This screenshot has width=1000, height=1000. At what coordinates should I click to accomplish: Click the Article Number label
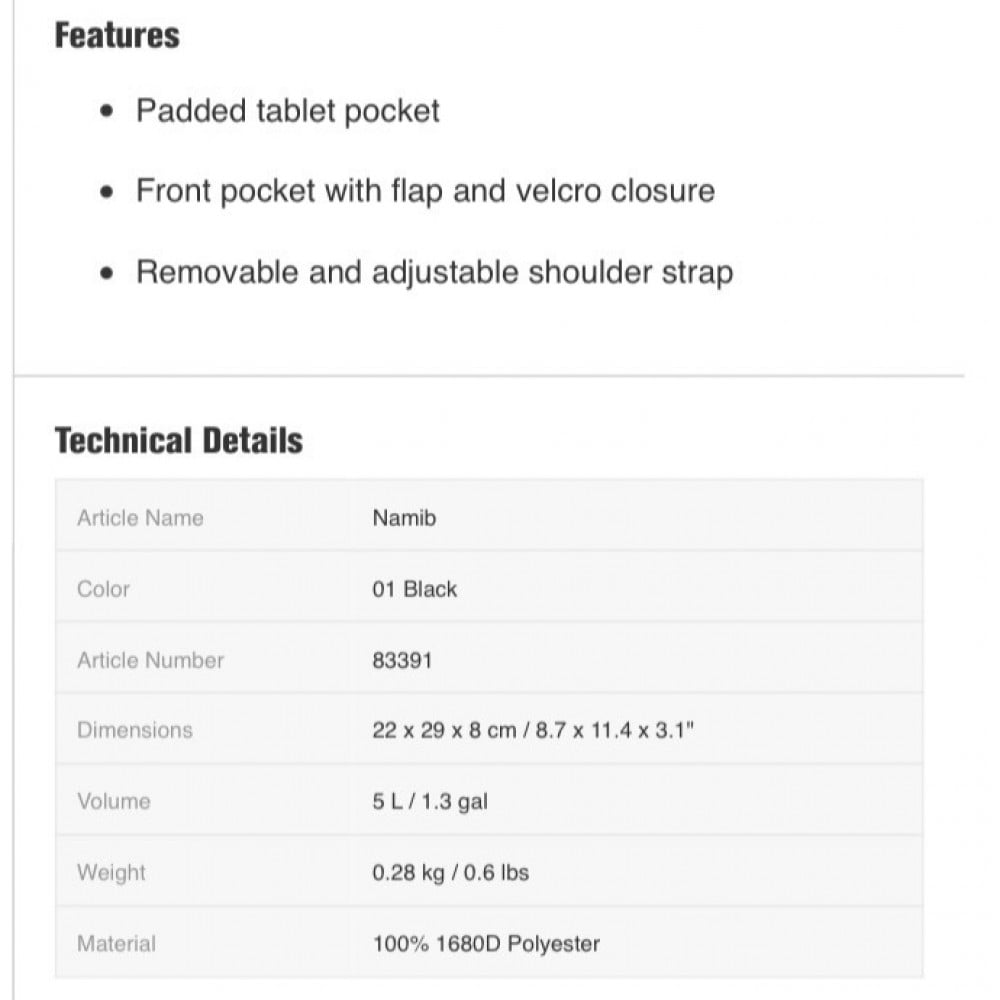click(150, 660)
